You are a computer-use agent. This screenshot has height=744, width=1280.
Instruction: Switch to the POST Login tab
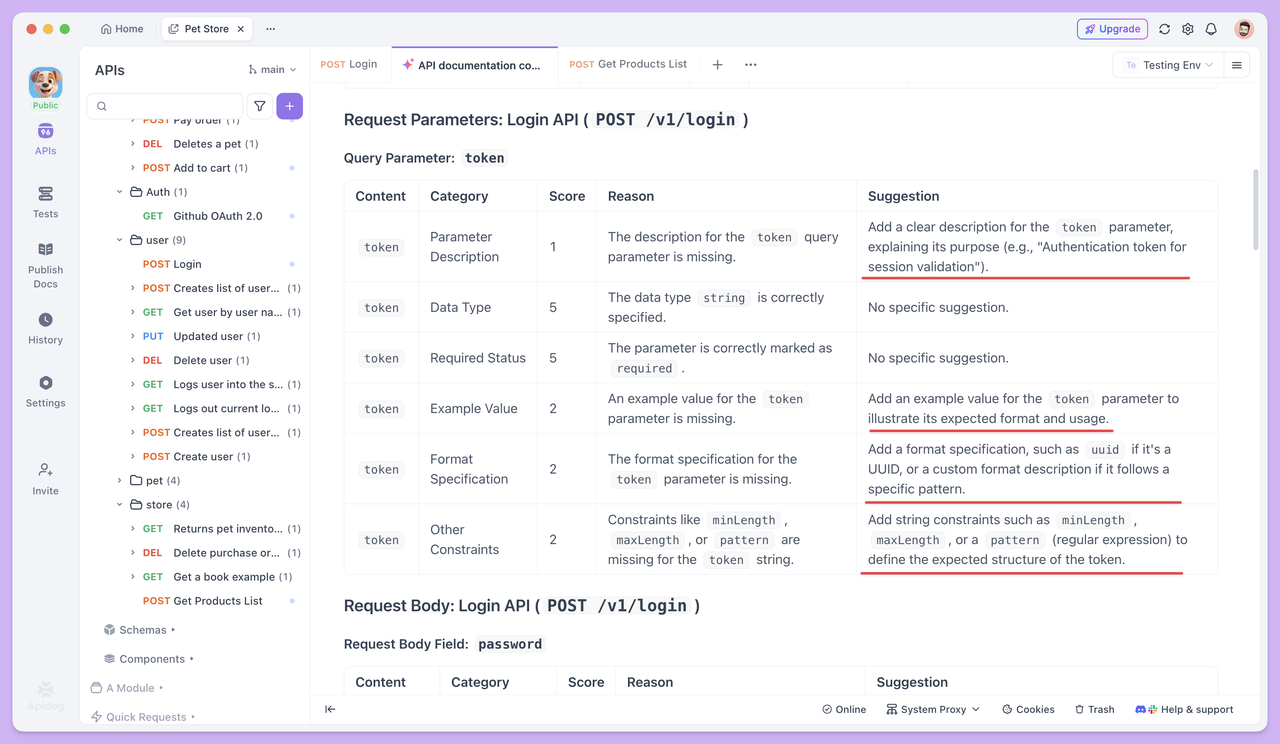pyautogui.click(x=349, y=64)
